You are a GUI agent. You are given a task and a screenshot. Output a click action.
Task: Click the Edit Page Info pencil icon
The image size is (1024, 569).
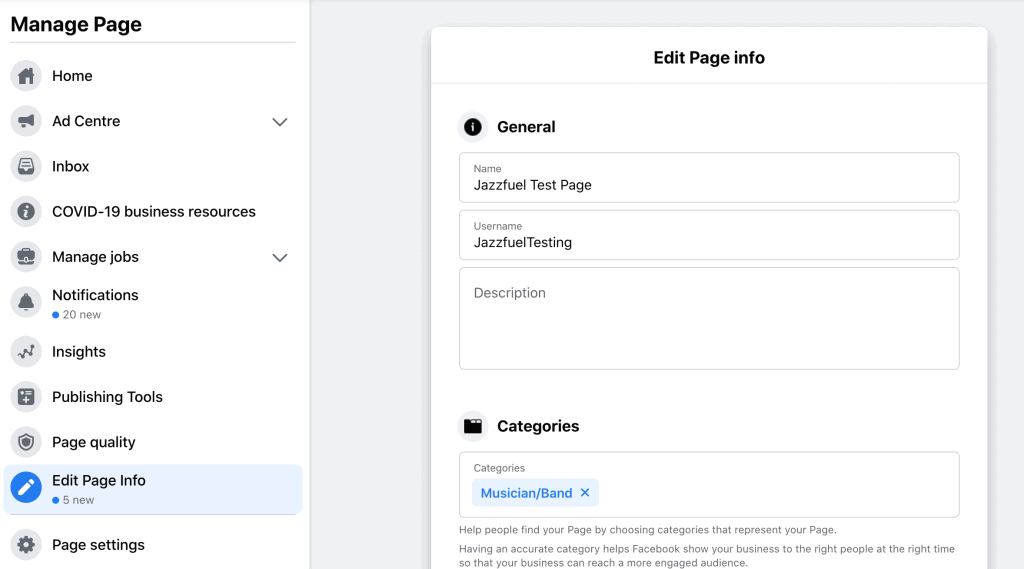pyautogui.click(x=26, y=487)
